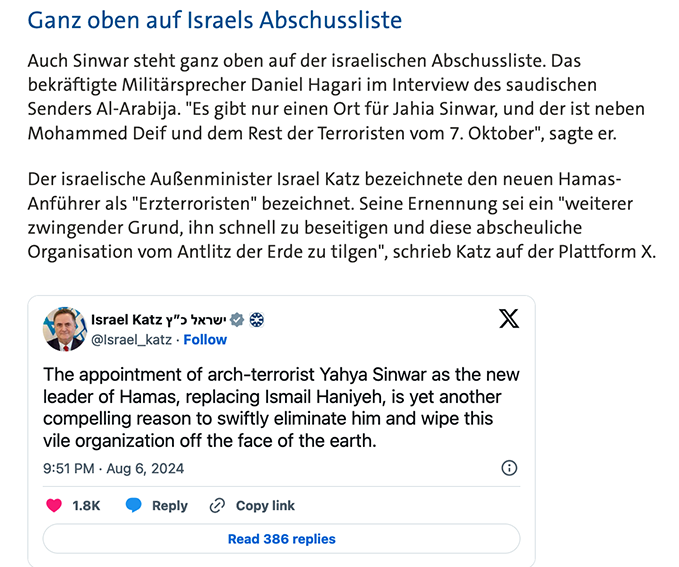Click the Read 386 replies button
This screenshot has width=679, height=567.
(281, 539)
